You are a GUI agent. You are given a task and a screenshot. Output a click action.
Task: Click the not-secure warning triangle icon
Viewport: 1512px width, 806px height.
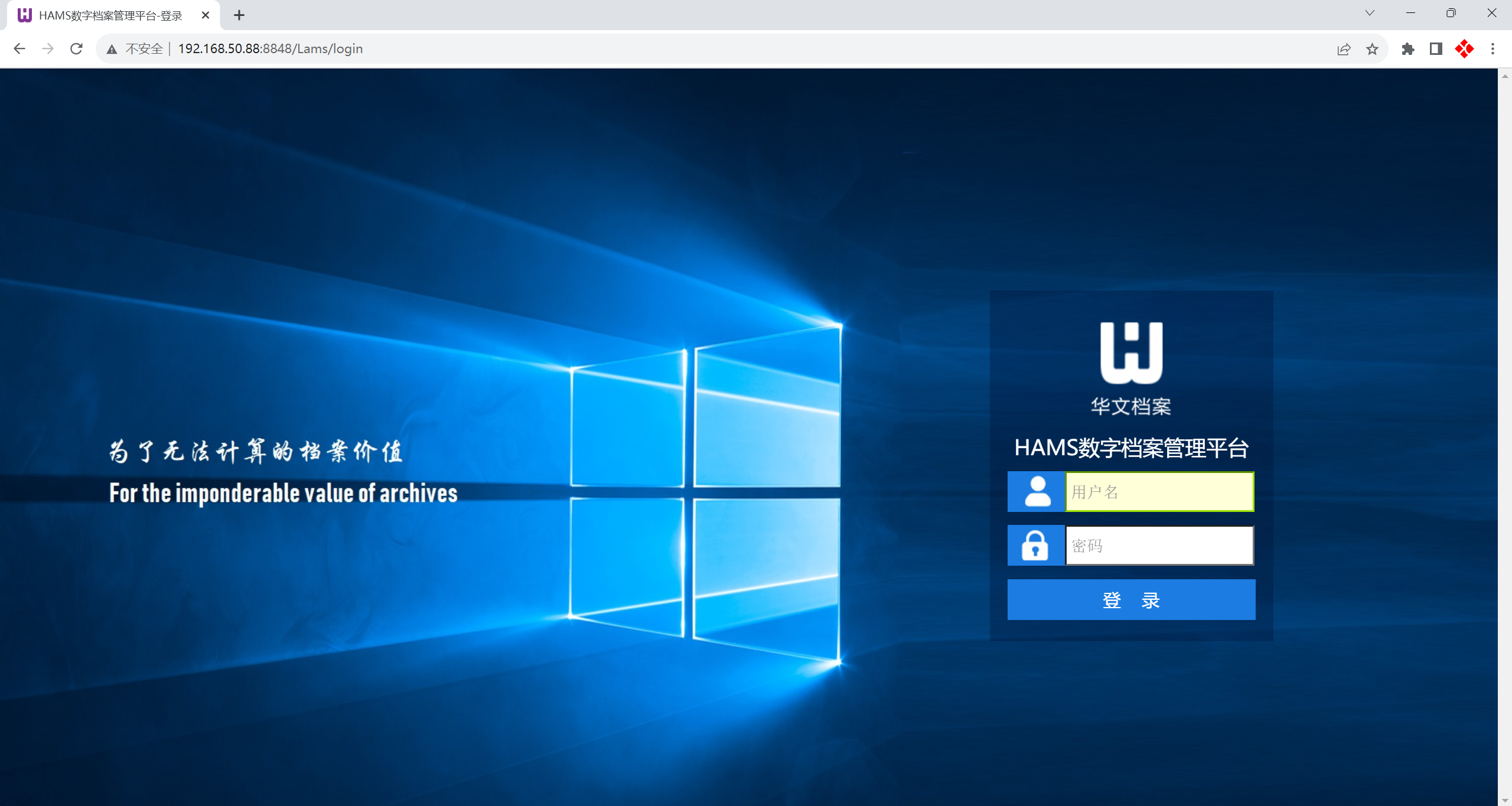pos(112,49)
